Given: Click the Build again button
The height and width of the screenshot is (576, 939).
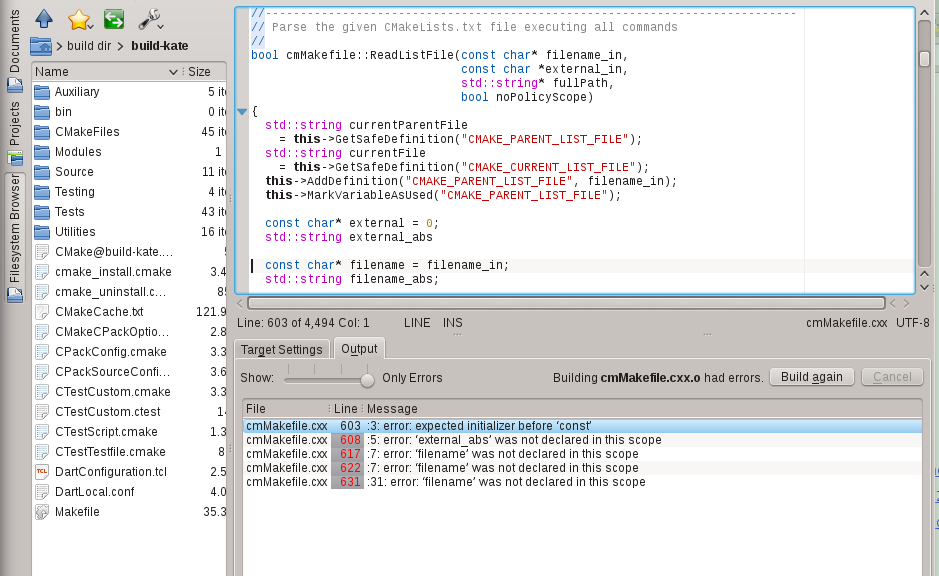Looking at the screenshot, I should (x=811, y=377).
